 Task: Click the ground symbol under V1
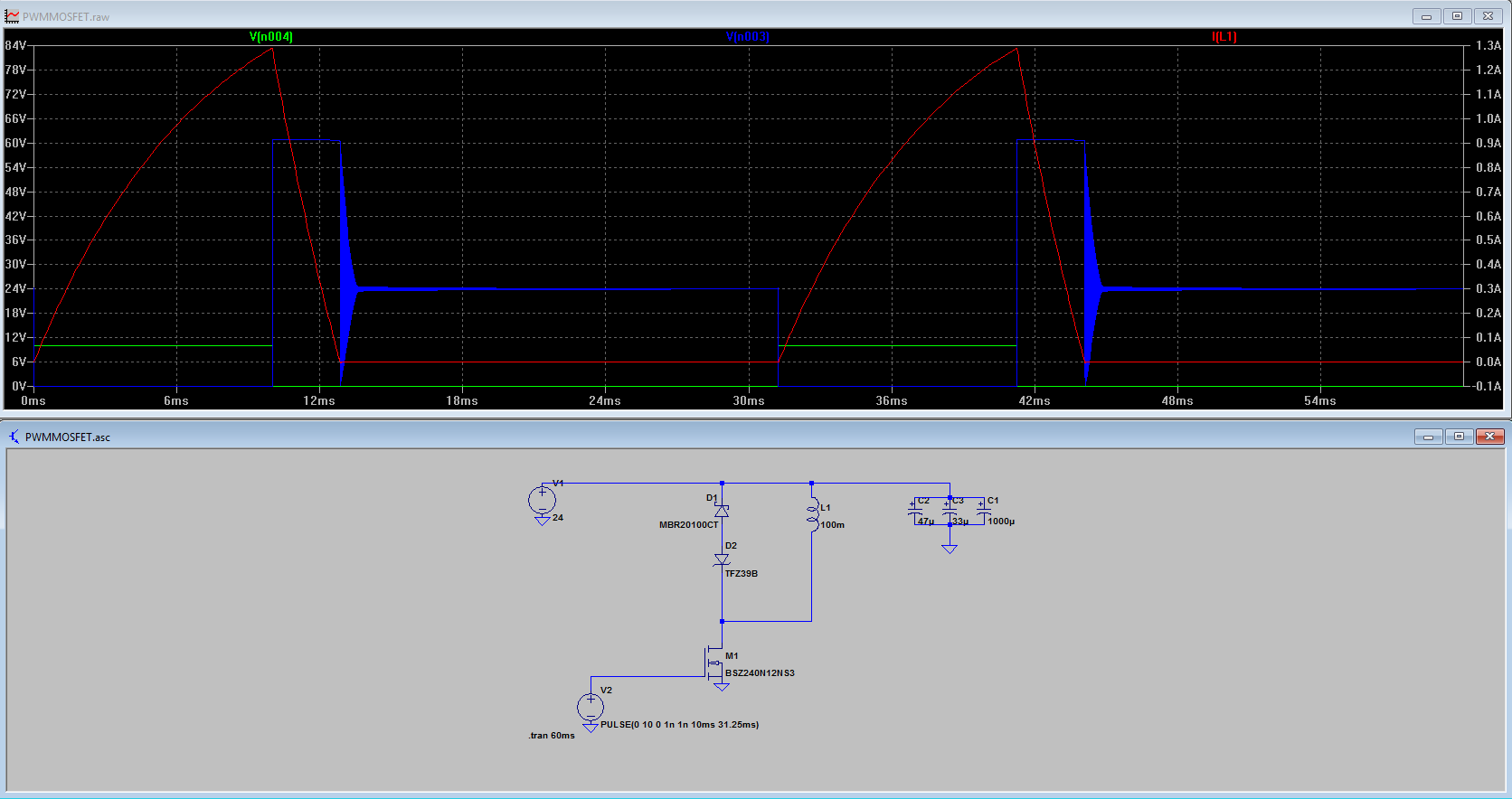coord(542,521)
